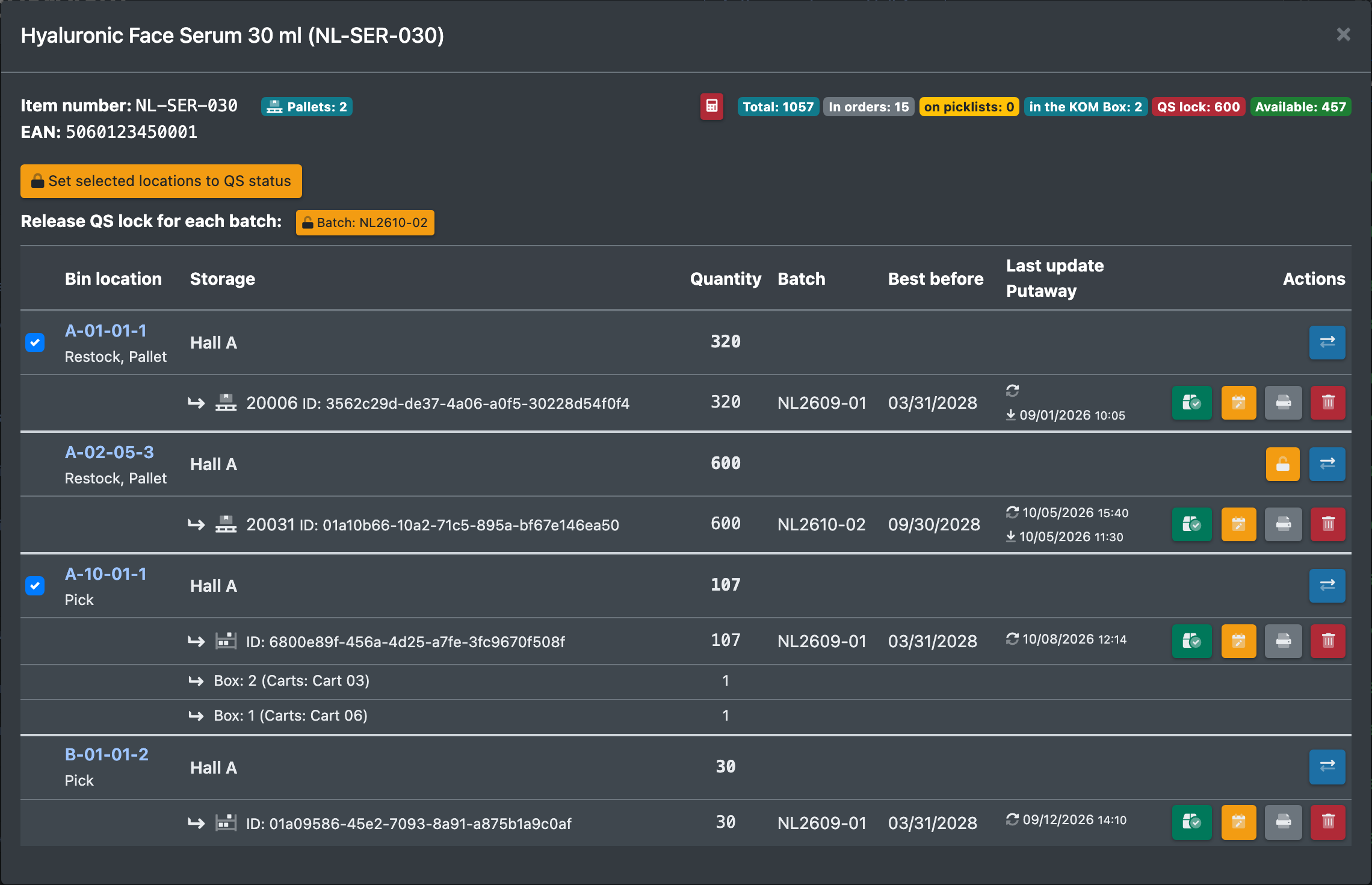This screenshot has width=1372, height=885.
Task: Release QS lock for Batch NL2610-02
Action: coord(365,223)
